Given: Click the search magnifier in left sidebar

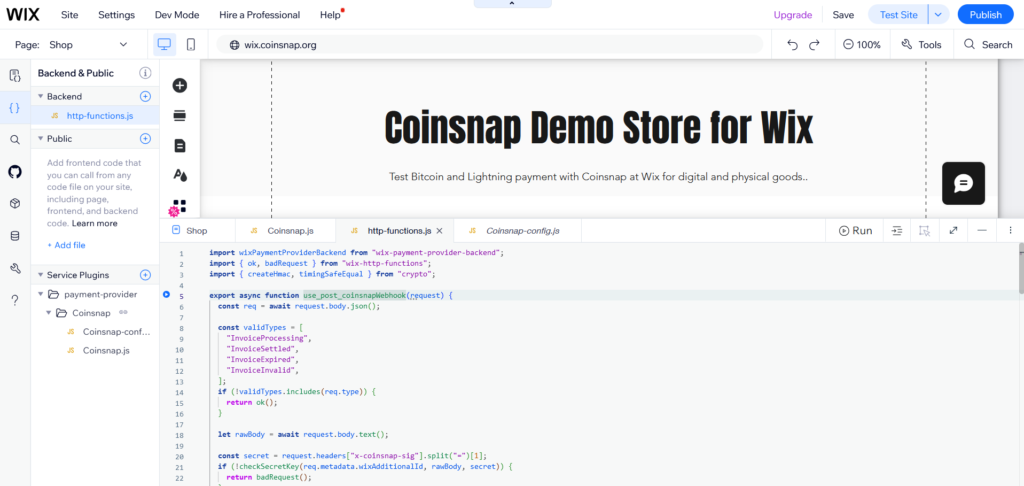Looking at the screenshot, I should click(x=15, y=140).
